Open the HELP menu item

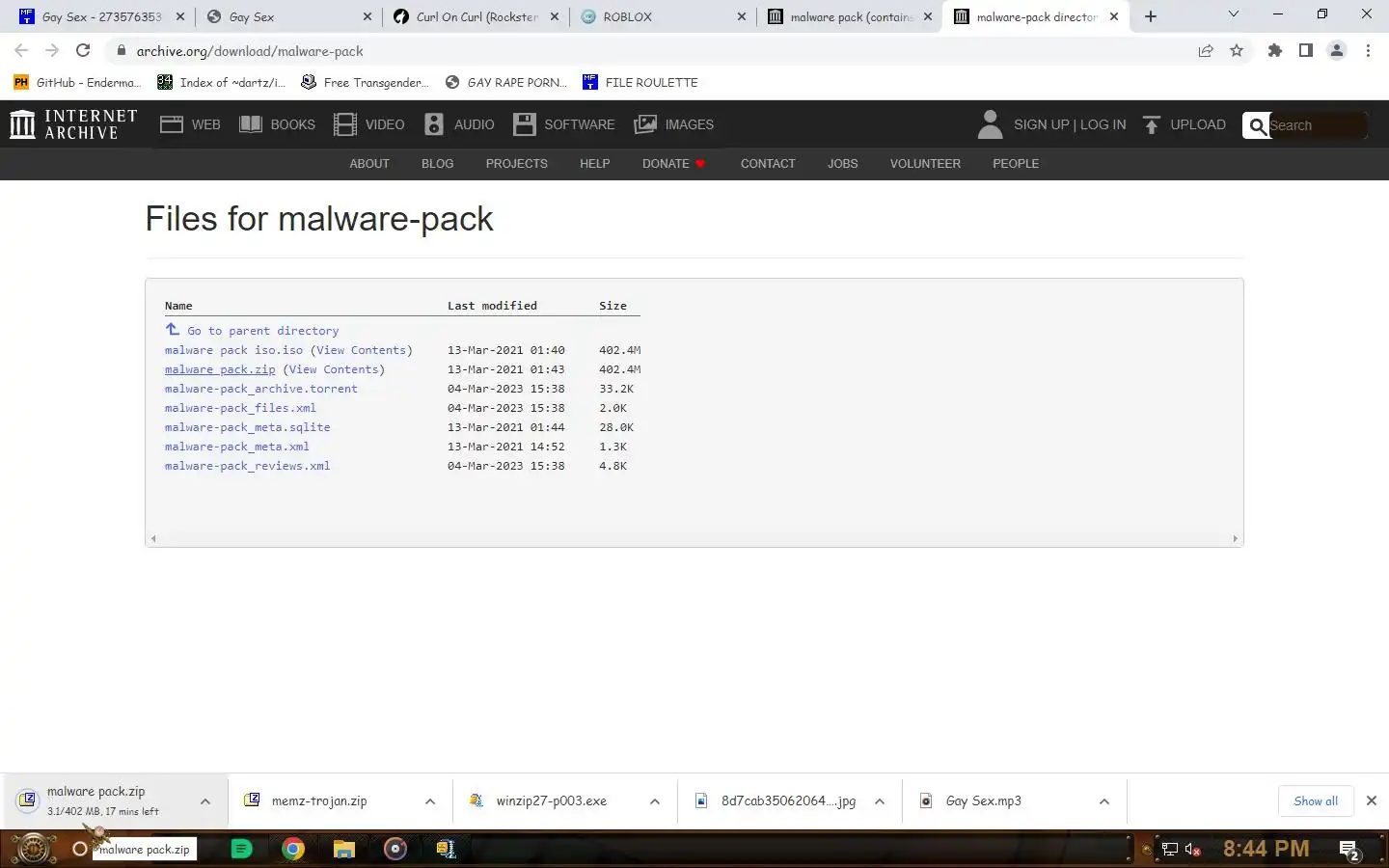(595, 164)
